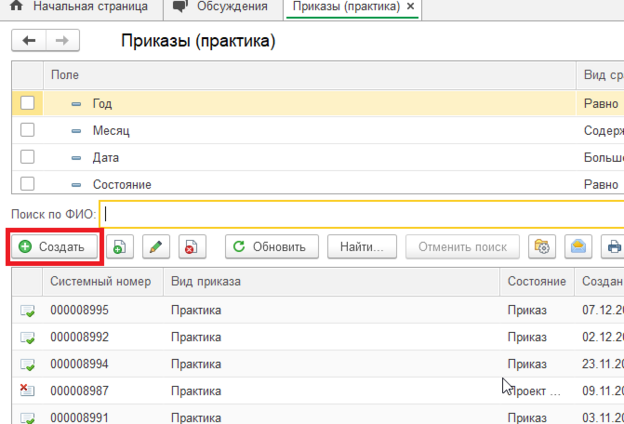Focus the Поиск по ФИО input field
This screenshot has width=624, height=424.
click(360, 213)
